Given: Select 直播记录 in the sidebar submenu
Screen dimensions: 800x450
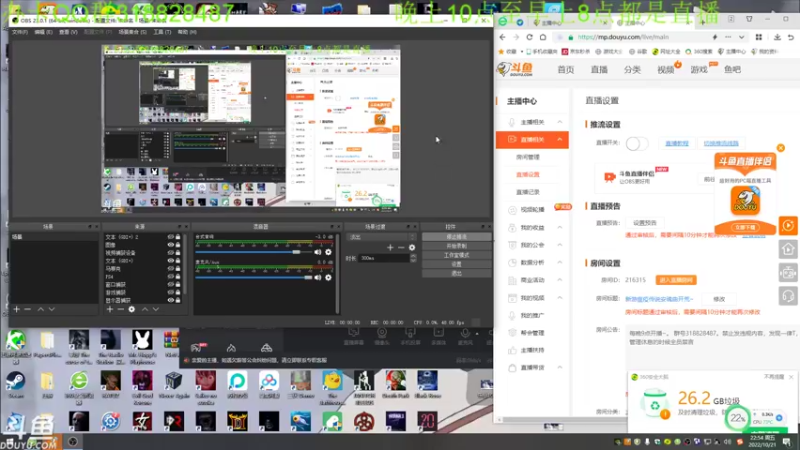Looking at the screenshot, I should (x=528, y=192).
